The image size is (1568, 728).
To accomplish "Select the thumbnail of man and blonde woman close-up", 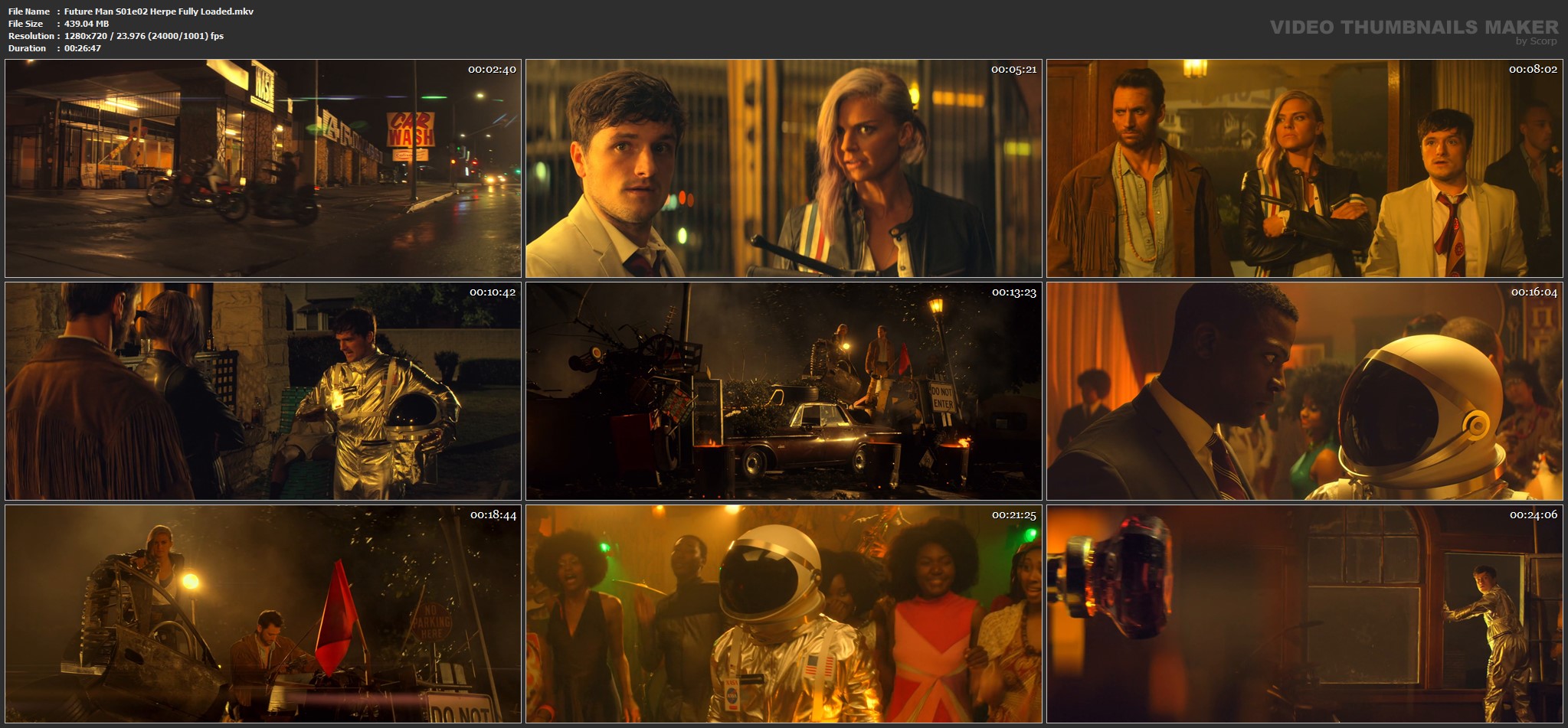I will pos(784,168).
